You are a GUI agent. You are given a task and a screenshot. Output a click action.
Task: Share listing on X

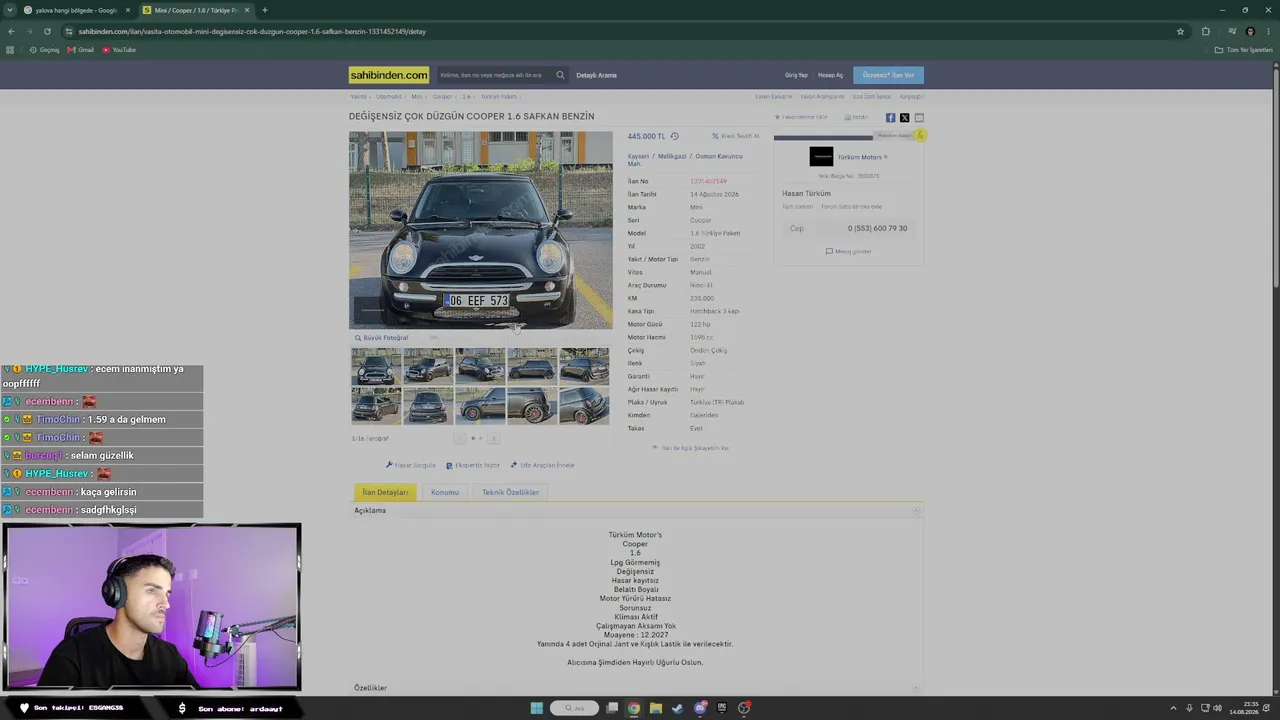pos(905,118)
